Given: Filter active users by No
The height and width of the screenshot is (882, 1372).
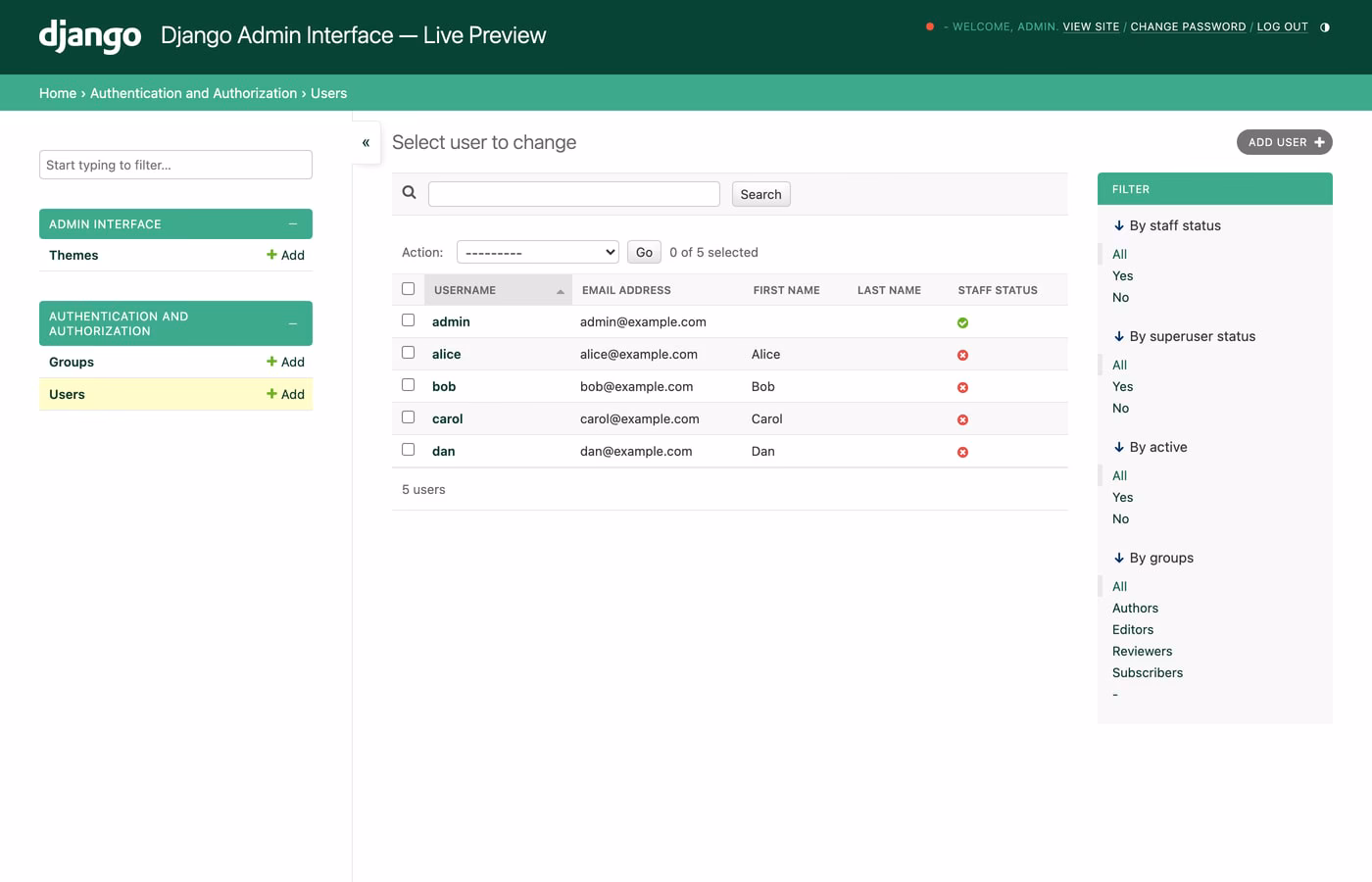Looking at the screenshot, I should click(1120, 518).
